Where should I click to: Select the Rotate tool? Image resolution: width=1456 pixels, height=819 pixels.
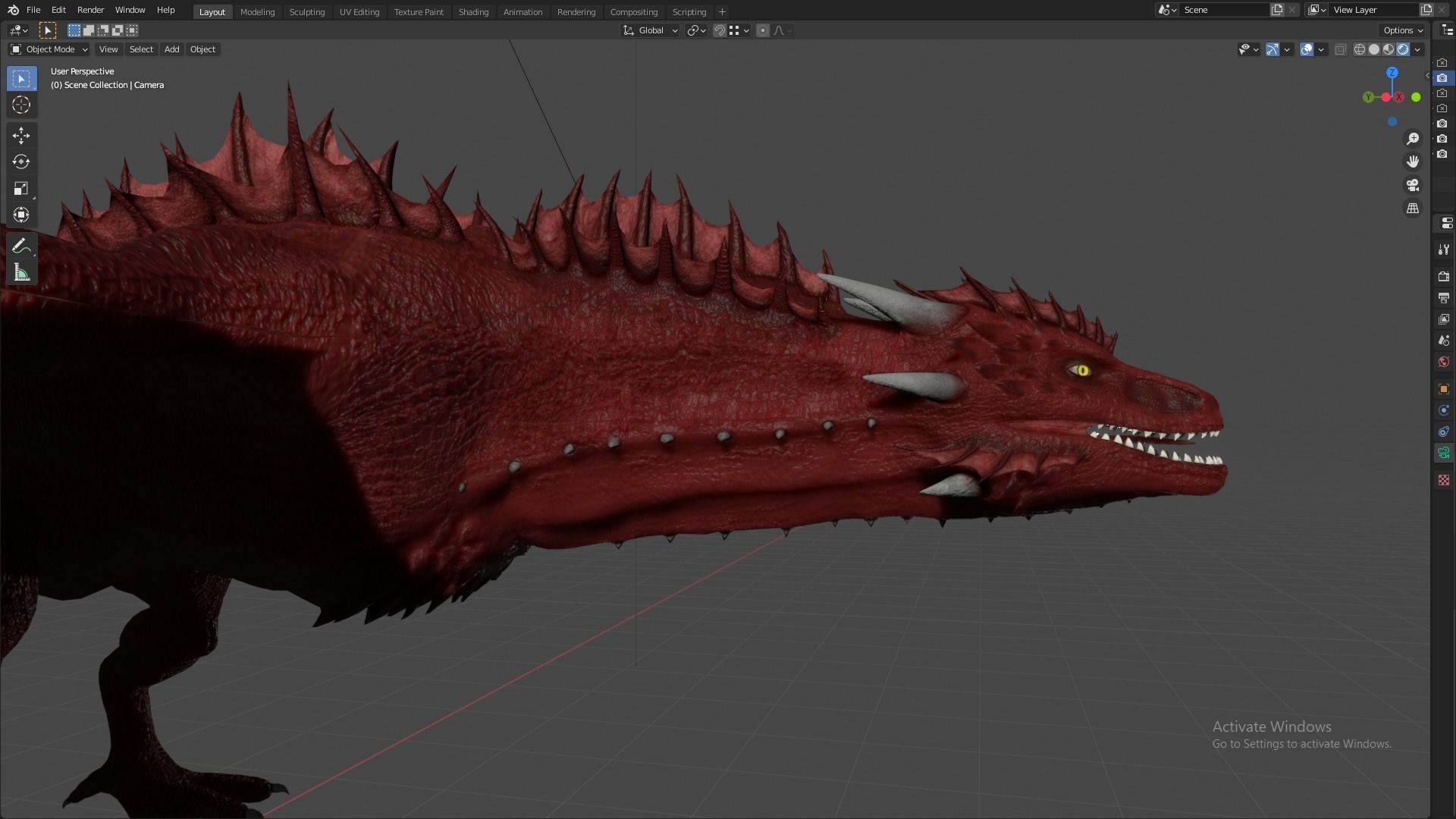(x=21, y=162)
